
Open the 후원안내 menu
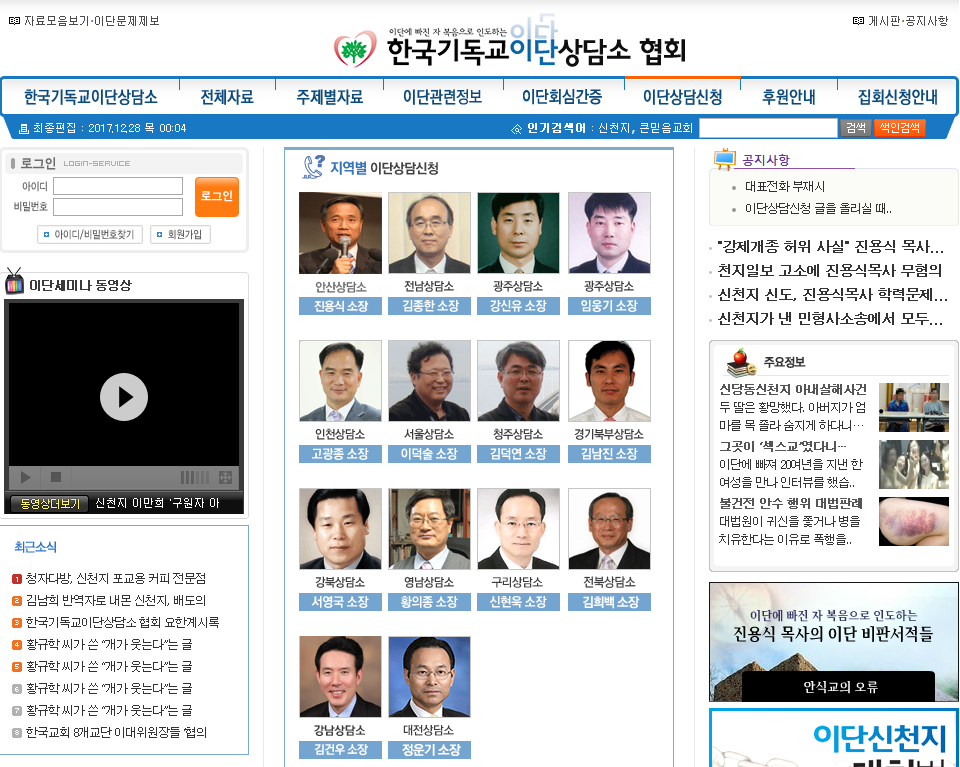tap(789, 97)
